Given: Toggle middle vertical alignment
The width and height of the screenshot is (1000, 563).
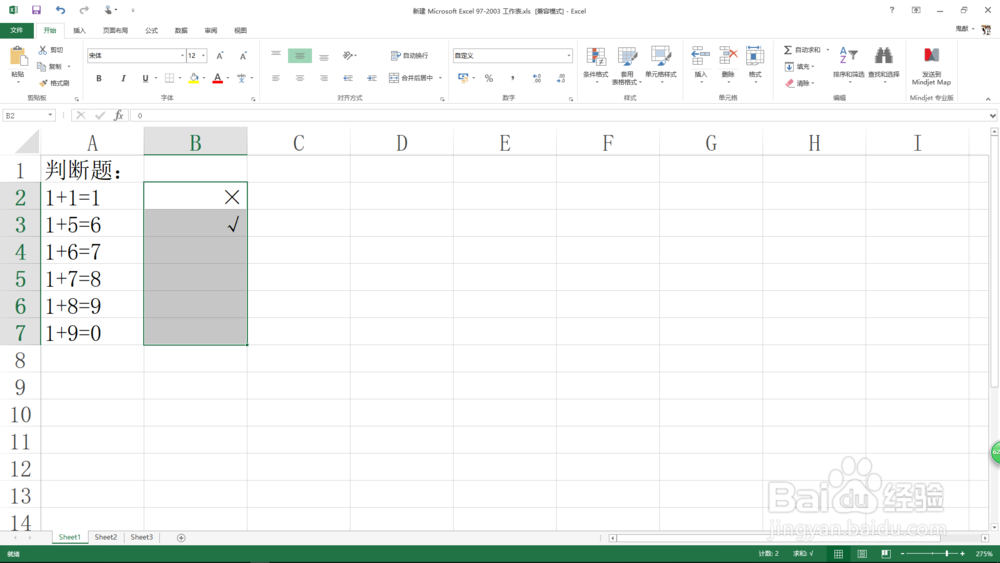Looking at the screenshot, I should (300, 55).
